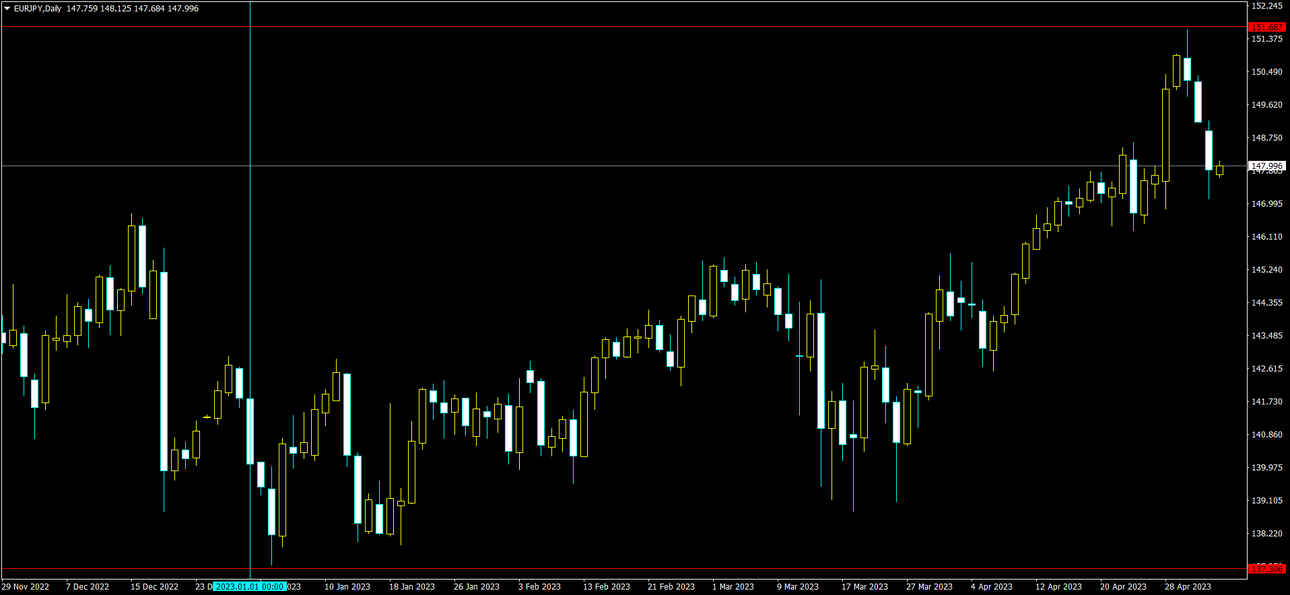The image size is (1290, 595).
Task: Click the 143.485 price axis label
Action: (1267, 336)
